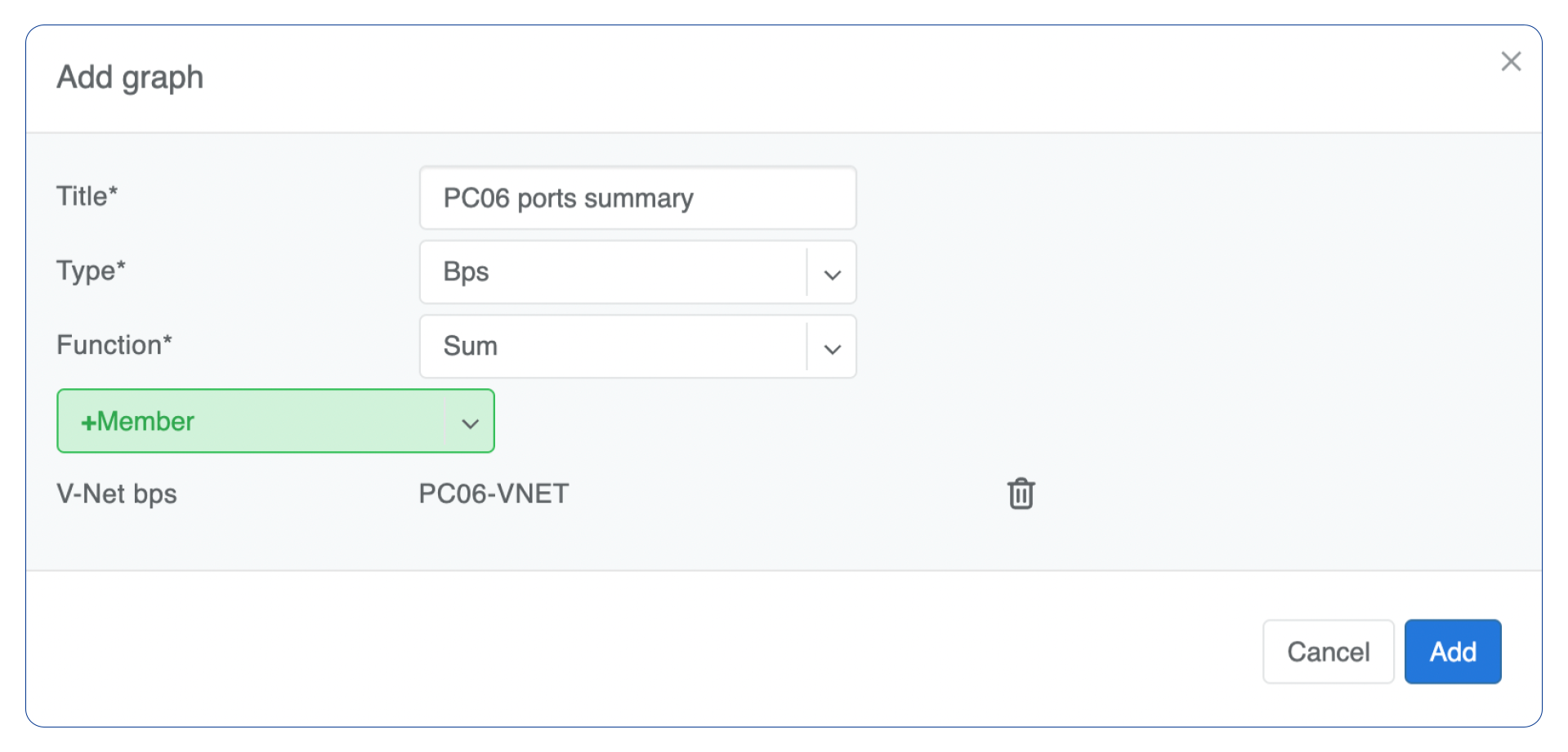Click the +Member label text
This screenshot has height=752, width=1568.
[137, 421]
